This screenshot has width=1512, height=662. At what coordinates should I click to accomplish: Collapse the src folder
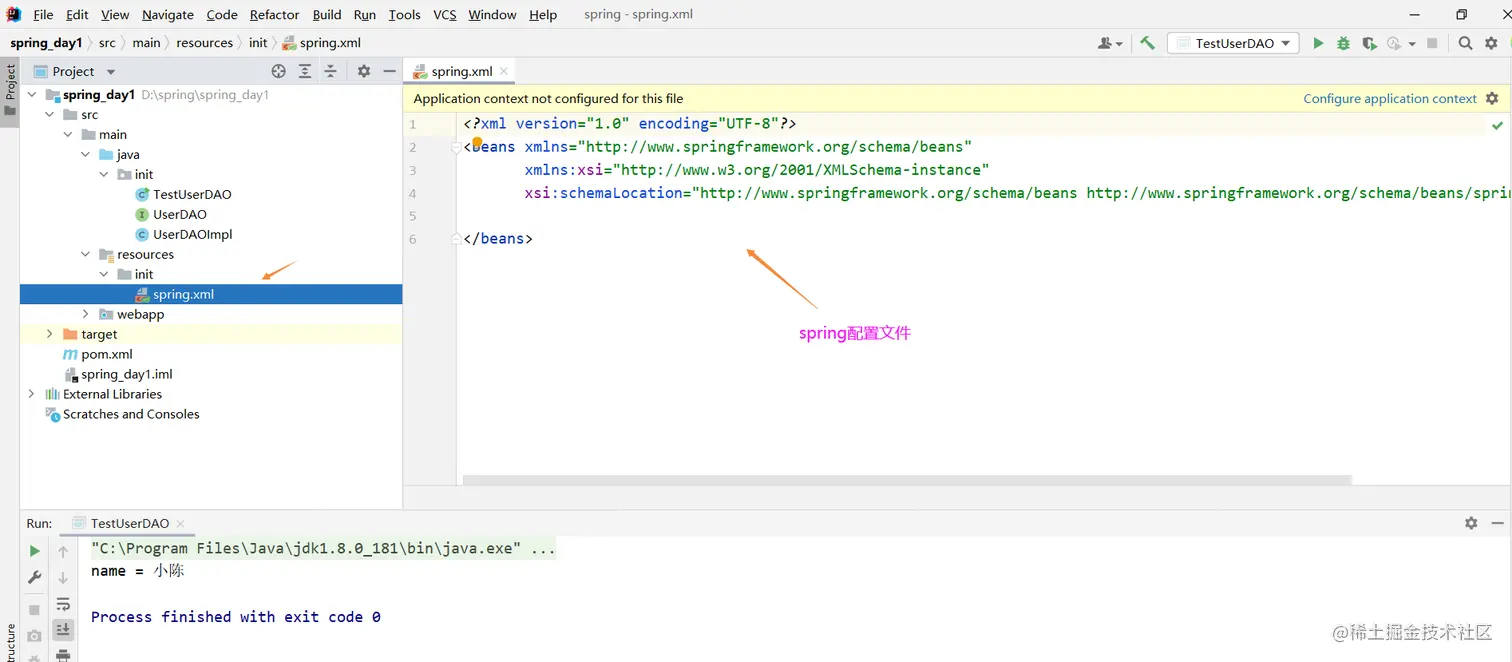pos(50,114)
